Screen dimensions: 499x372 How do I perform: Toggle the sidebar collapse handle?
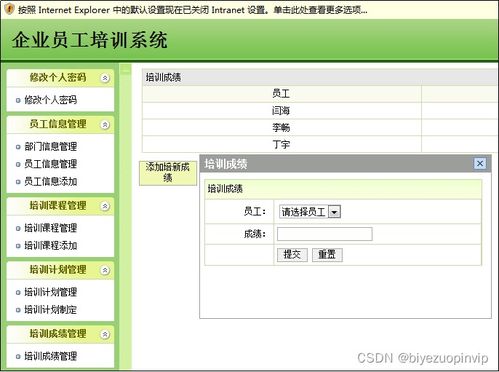pyautogui.click(x=126, y=70)
